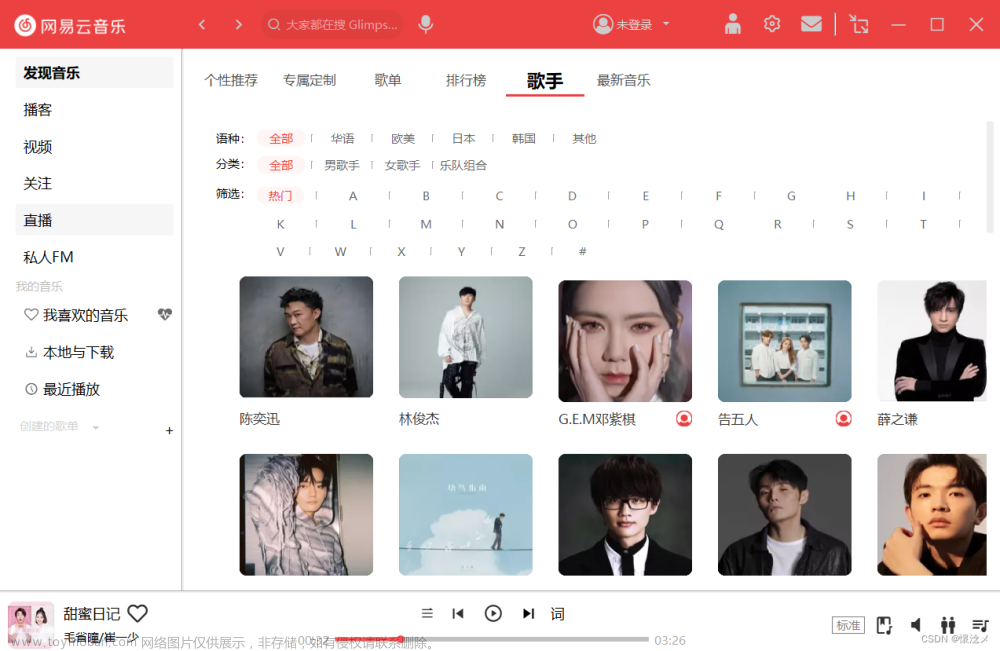Click the song progress bar
The width and height of the screenshot is (1000, 651).
point(492,639)
